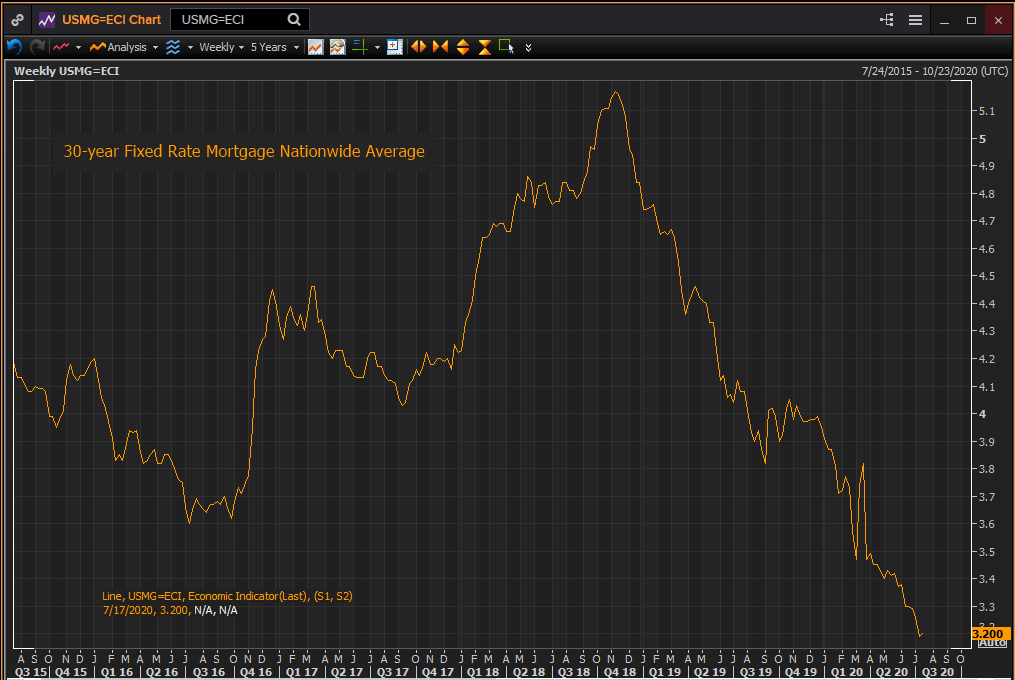The image size is (1015, 680).
Task: Click the horizontal compress arrows icon
Action: tap(440, 47)
